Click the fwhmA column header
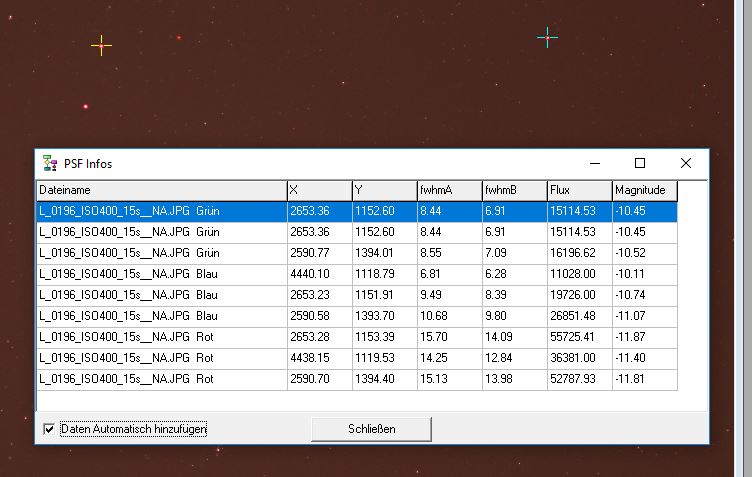This screenshot has width=752, height=477. (448, 190)
